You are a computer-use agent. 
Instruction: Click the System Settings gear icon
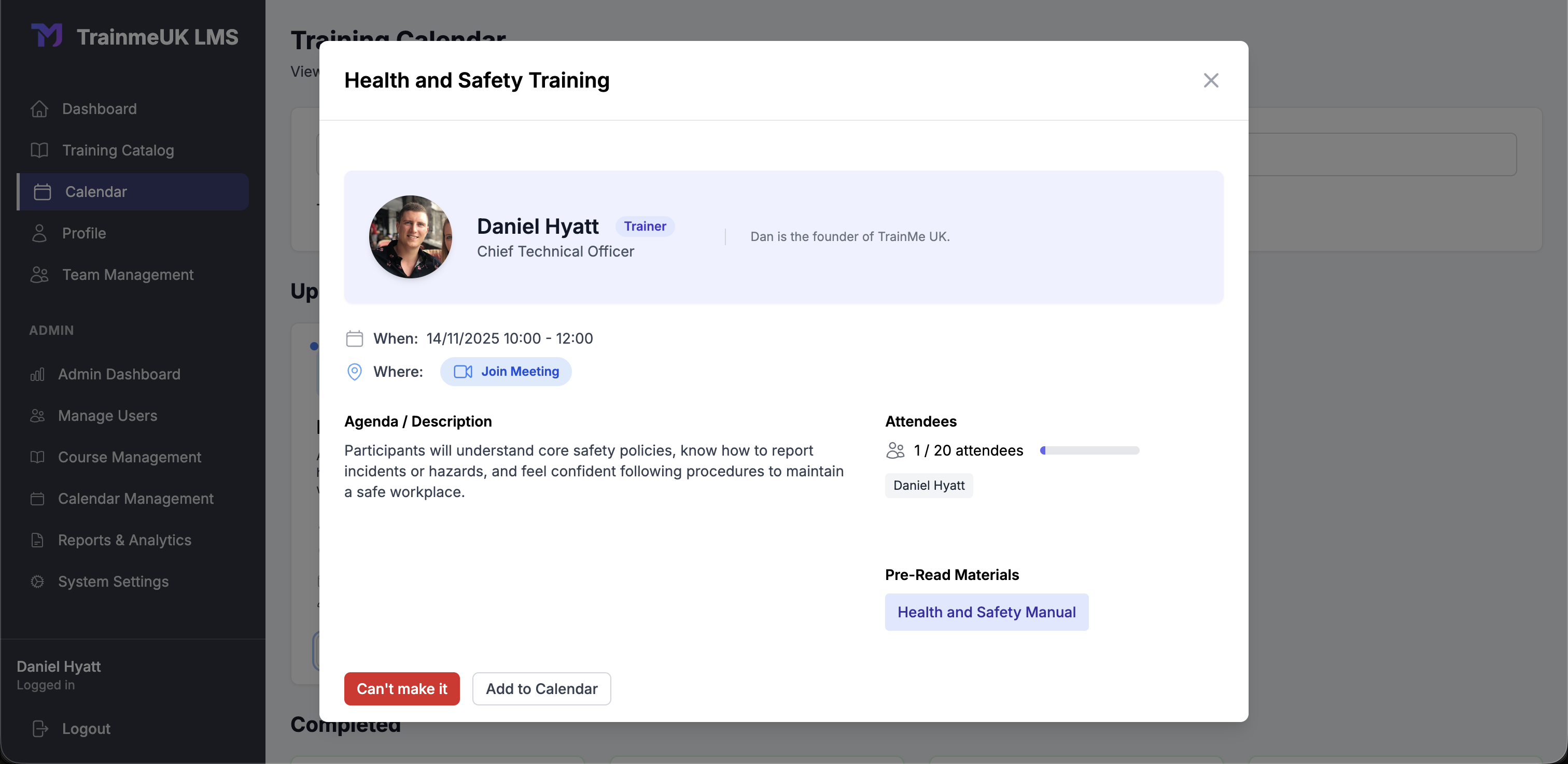tap(37, 582)
